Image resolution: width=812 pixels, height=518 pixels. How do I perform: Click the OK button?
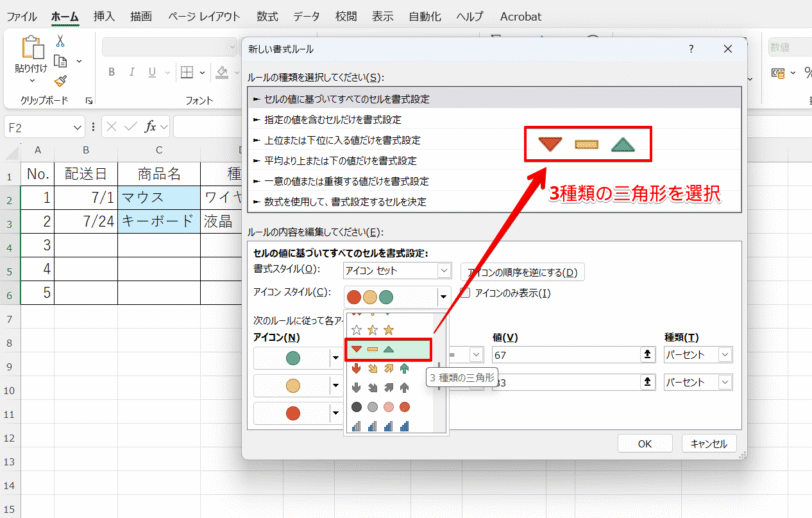pyautogui.click(x=645, y=444)
